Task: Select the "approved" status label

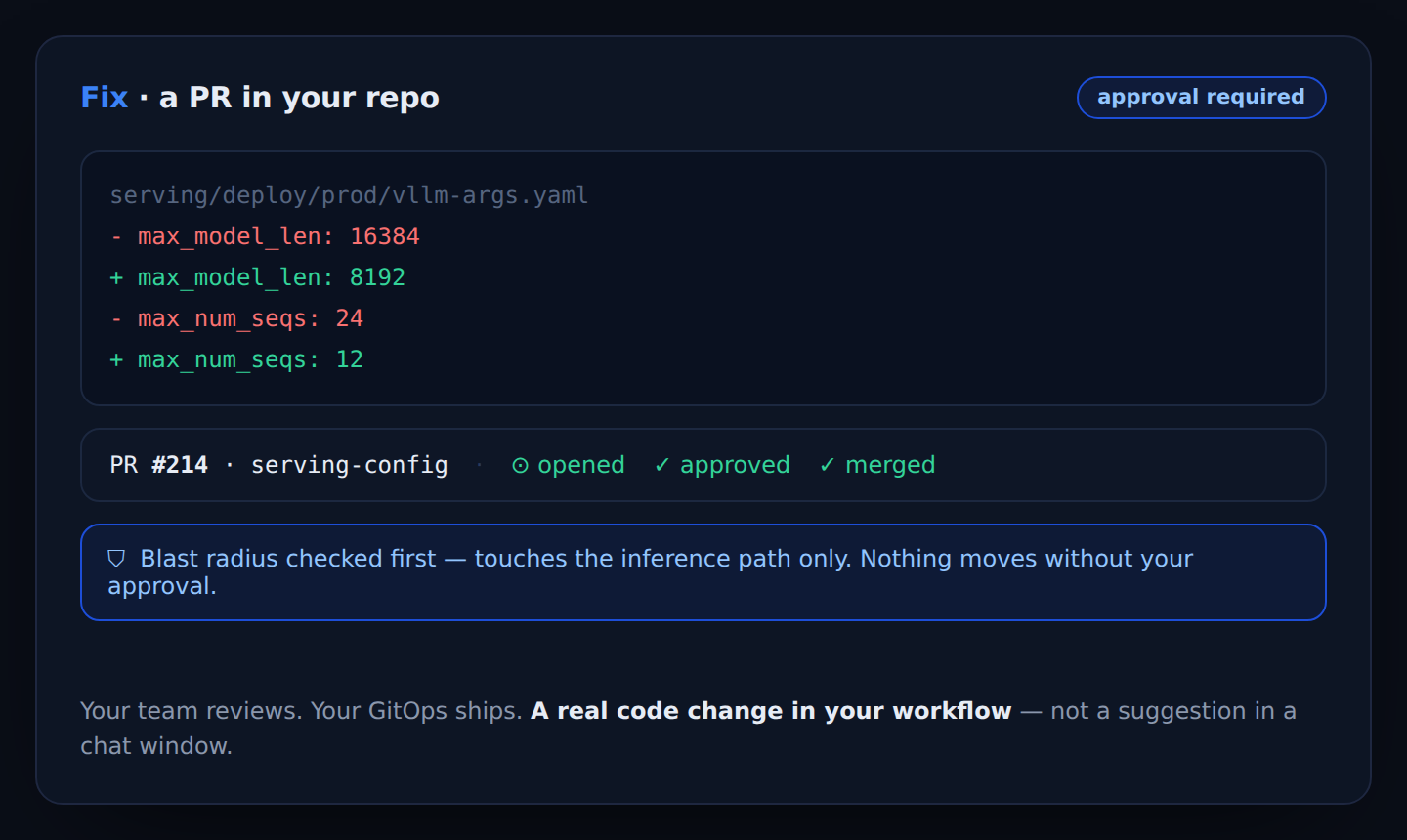Action: [735, 465]
